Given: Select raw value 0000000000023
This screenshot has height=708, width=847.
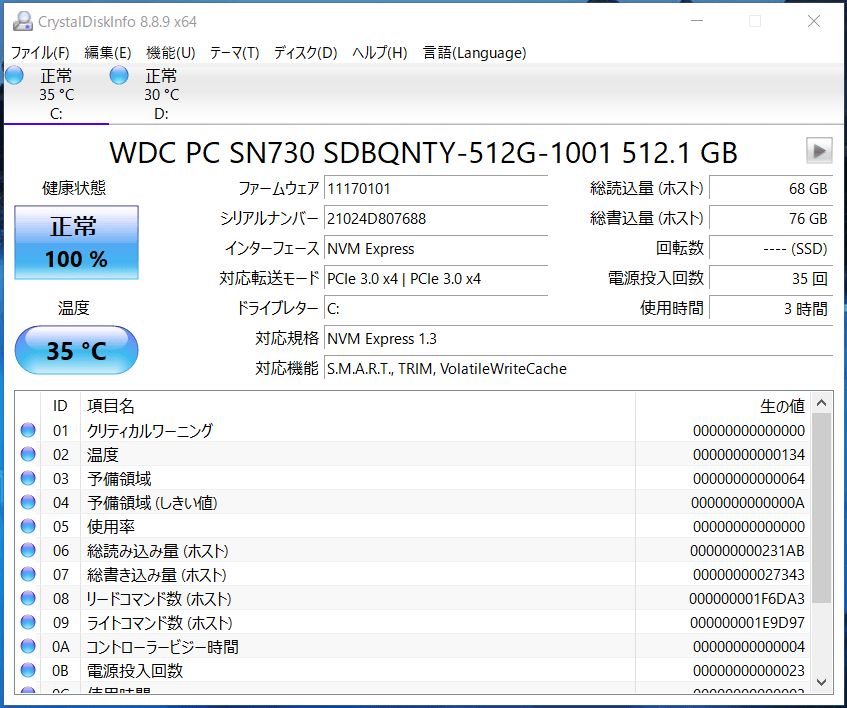Looking at the screenshot, I should pyautogui.click(x=749, y=671).
